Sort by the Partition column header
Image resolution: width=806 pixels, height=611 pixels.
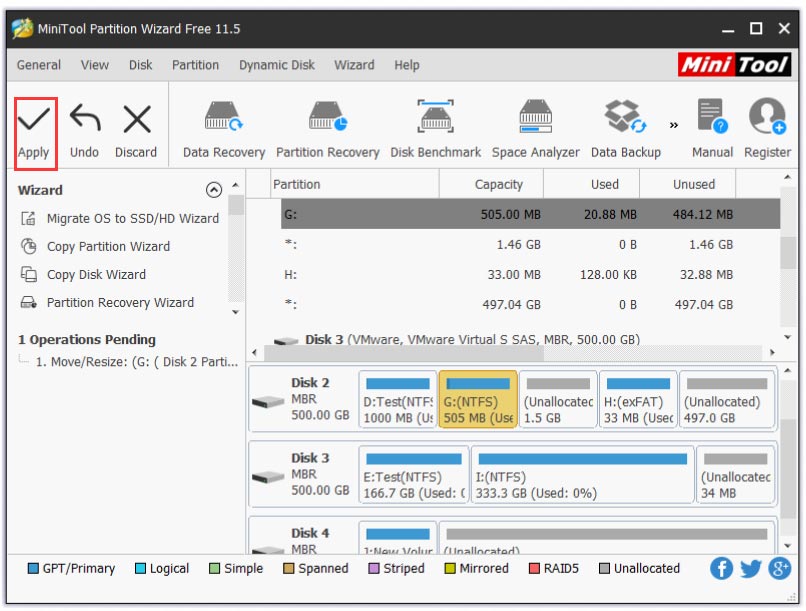click(x=355, y=184)
